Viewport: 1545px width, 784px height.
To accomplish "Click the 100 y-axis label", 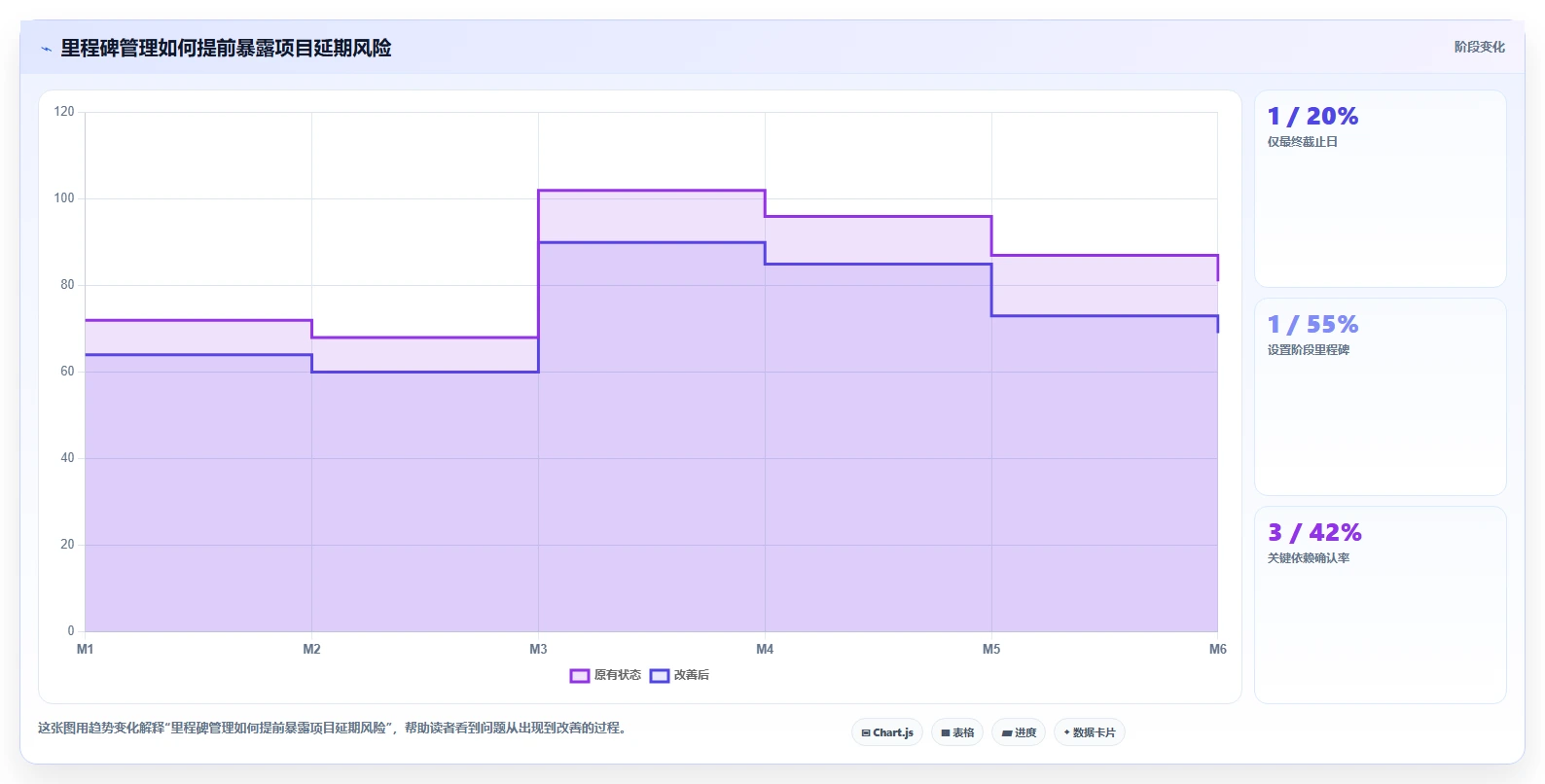I will (x=64, y=198).
